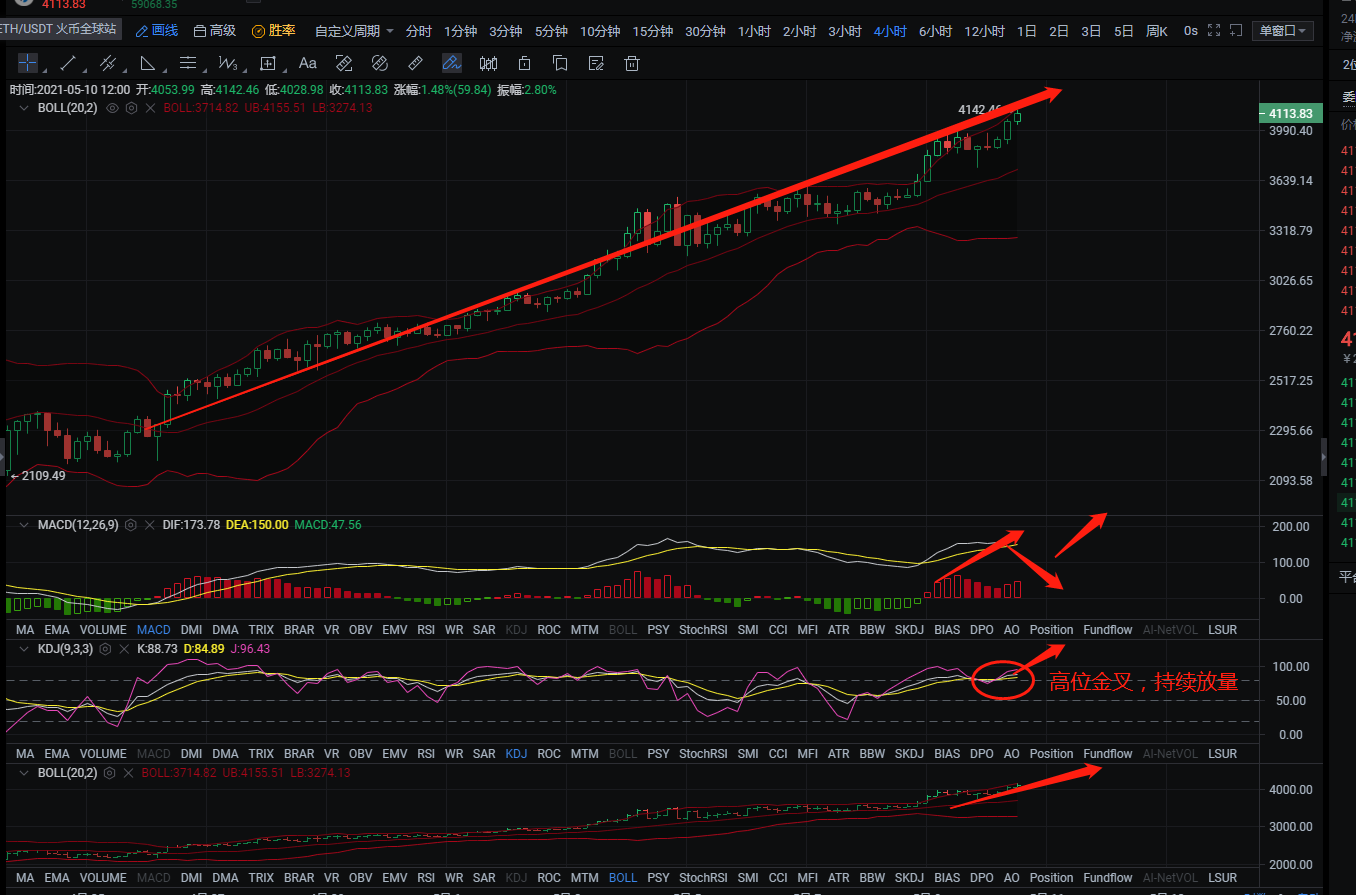Toggle DMI in the MACD pane selector
The image size is (1356, 895).
pos(191,630)
